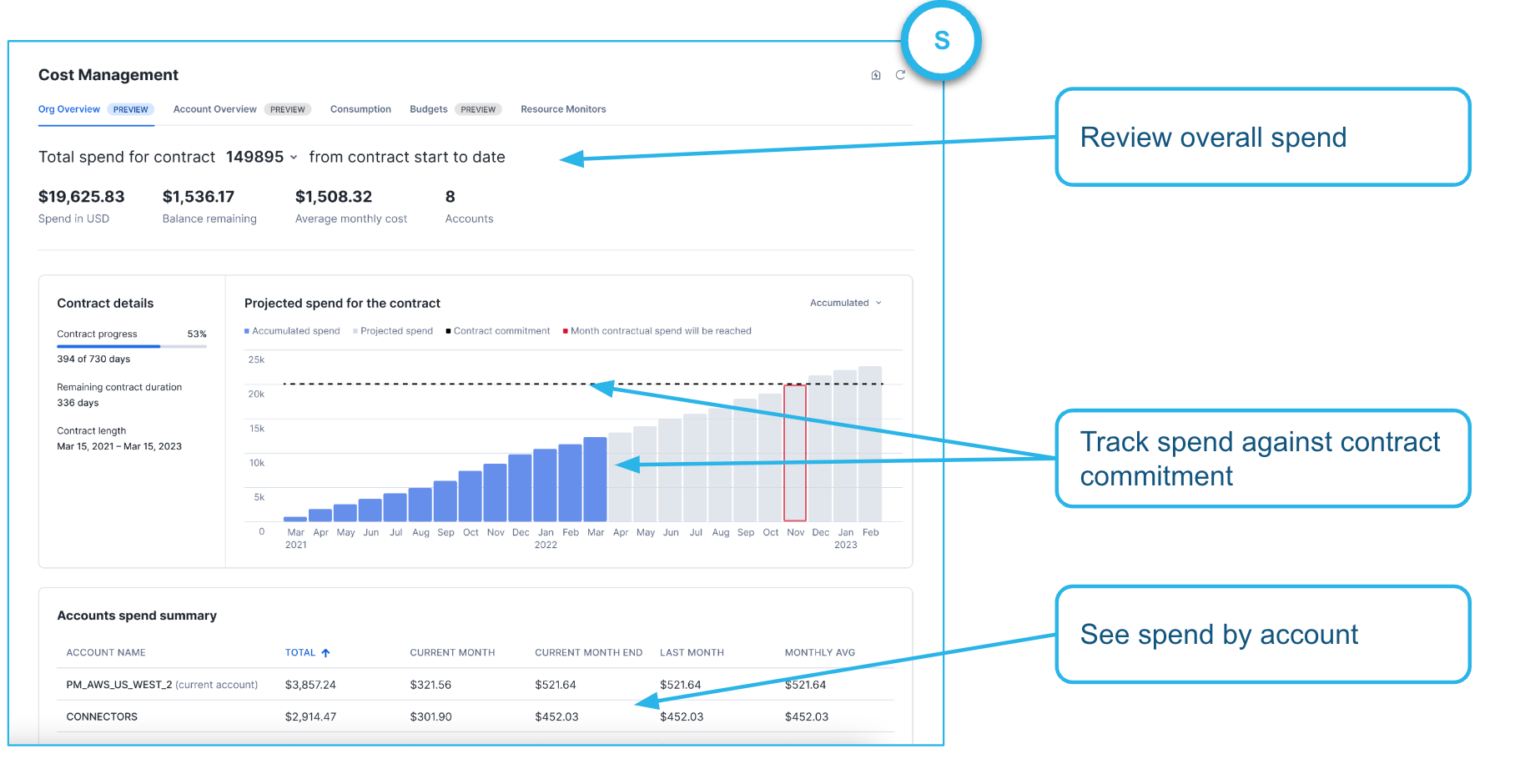Click the Mar 2022 accumulated spend bar
The height and width of the screenshot is (784, 1515).
coord(596,480)
